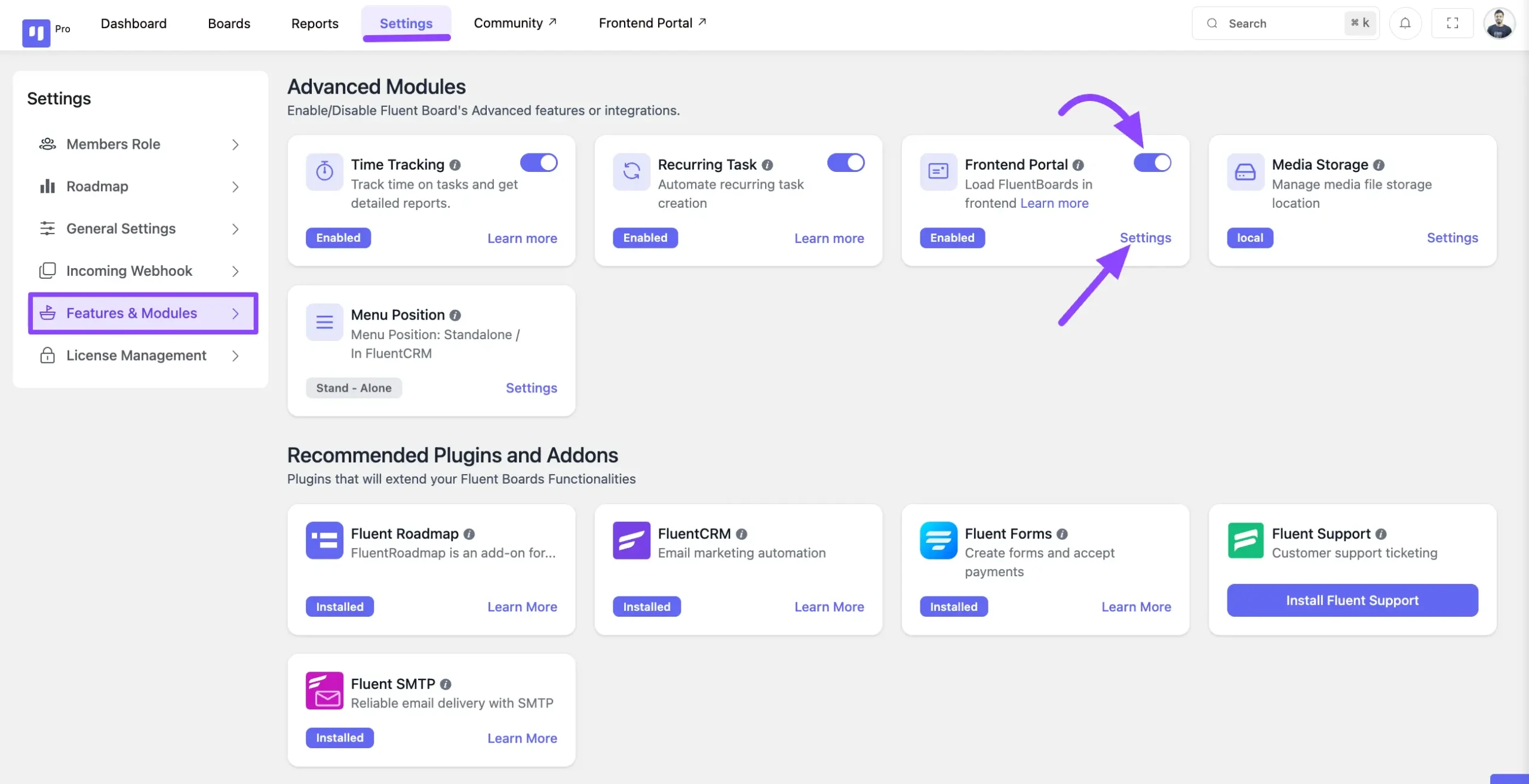Viewport: 1529px width, 784px height.
Task: Disable the Time Tracking toggle
Action: (x=539, y=162)
